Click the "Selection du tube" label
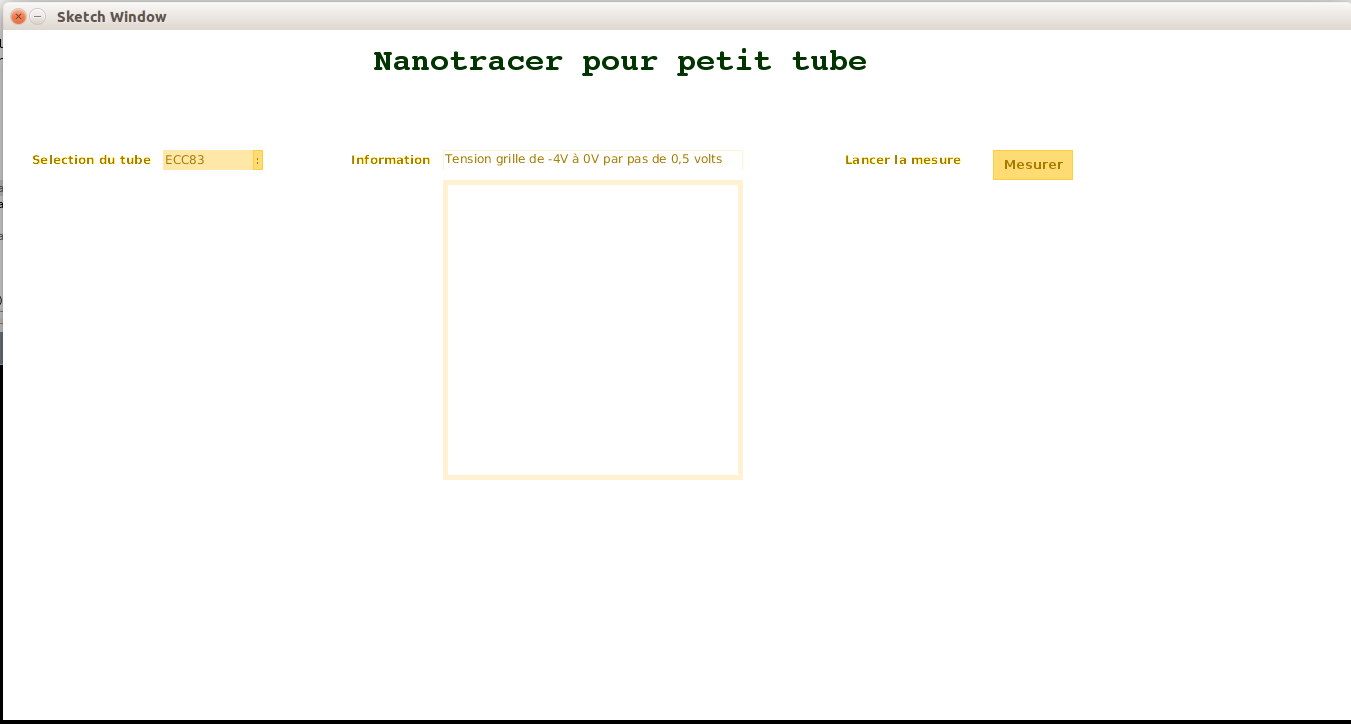 (91, 160)
